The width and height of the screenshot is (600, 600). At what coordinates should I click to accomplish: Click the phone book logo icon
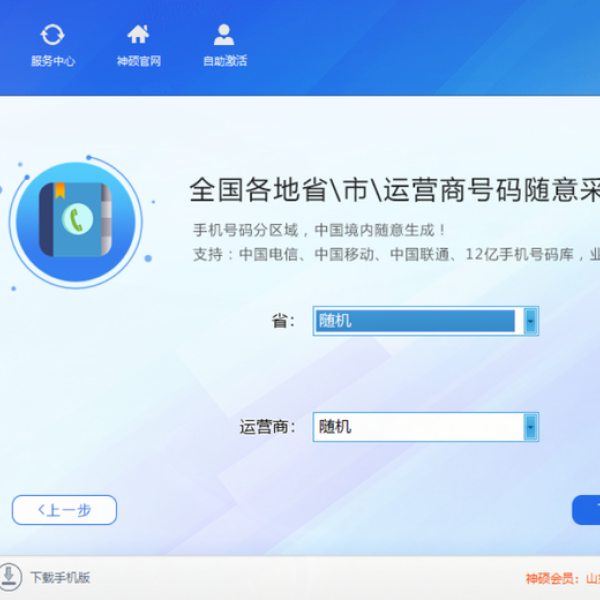click(x=76, y=222)
